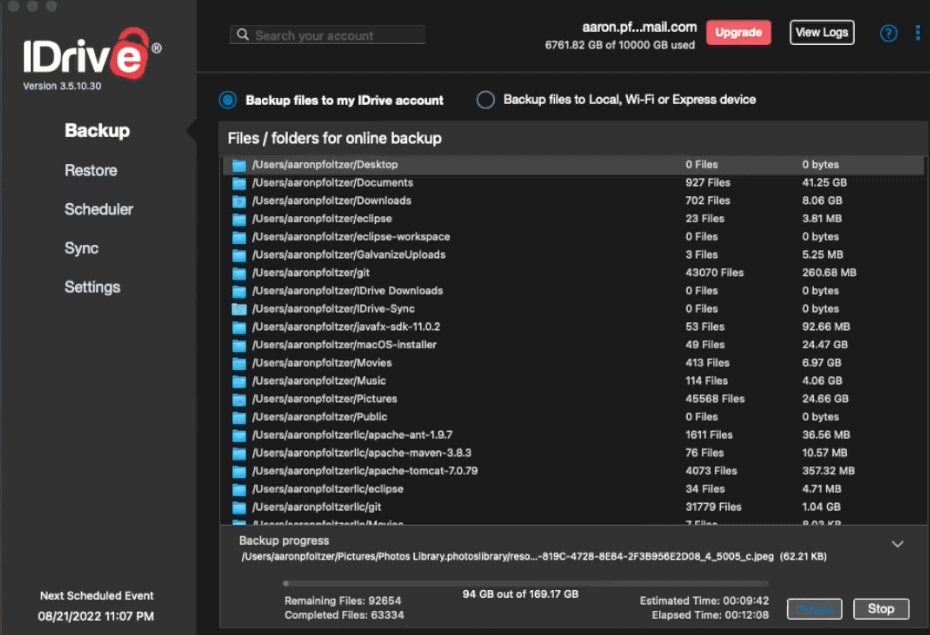The width and height of the screenshot is (930, 635).
Task: Click the Completed Files: 63334 status
Action: [x=344, y=615]
